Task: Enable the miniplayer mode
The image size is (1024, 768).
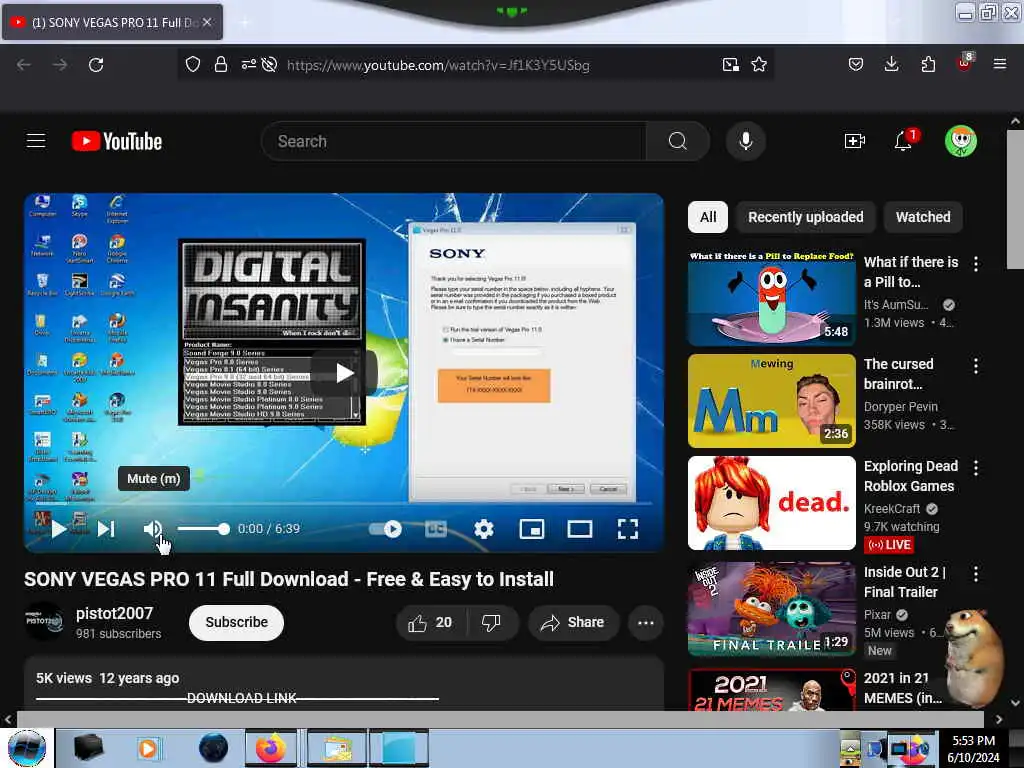Action: (x=532, y=529)
